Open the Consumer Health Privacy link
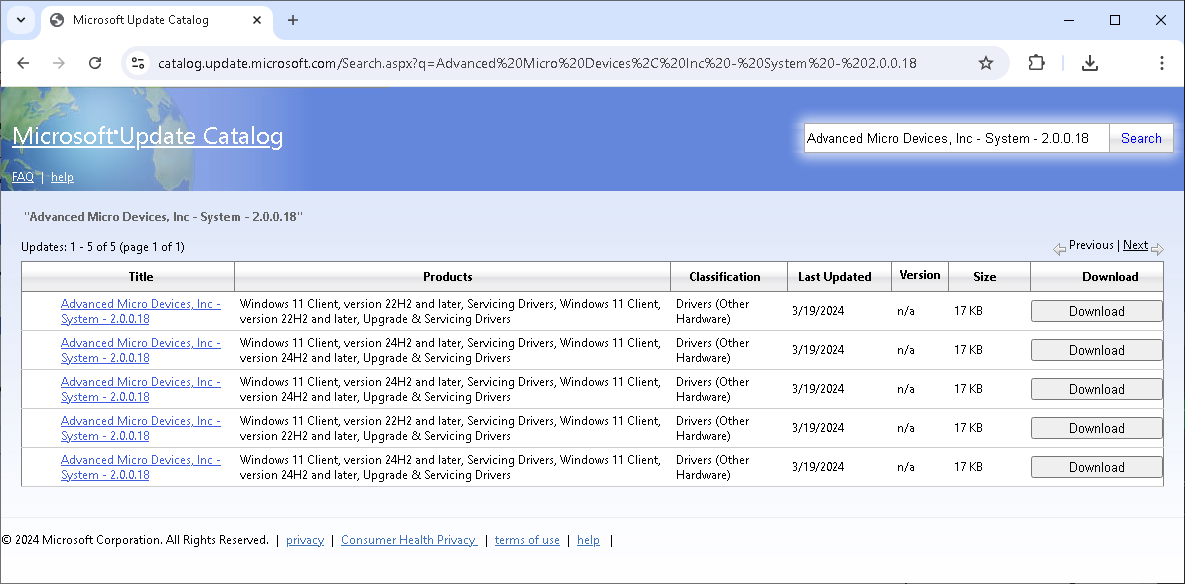Viewport: 1185px width, 584px height. [x=409, y=540]
